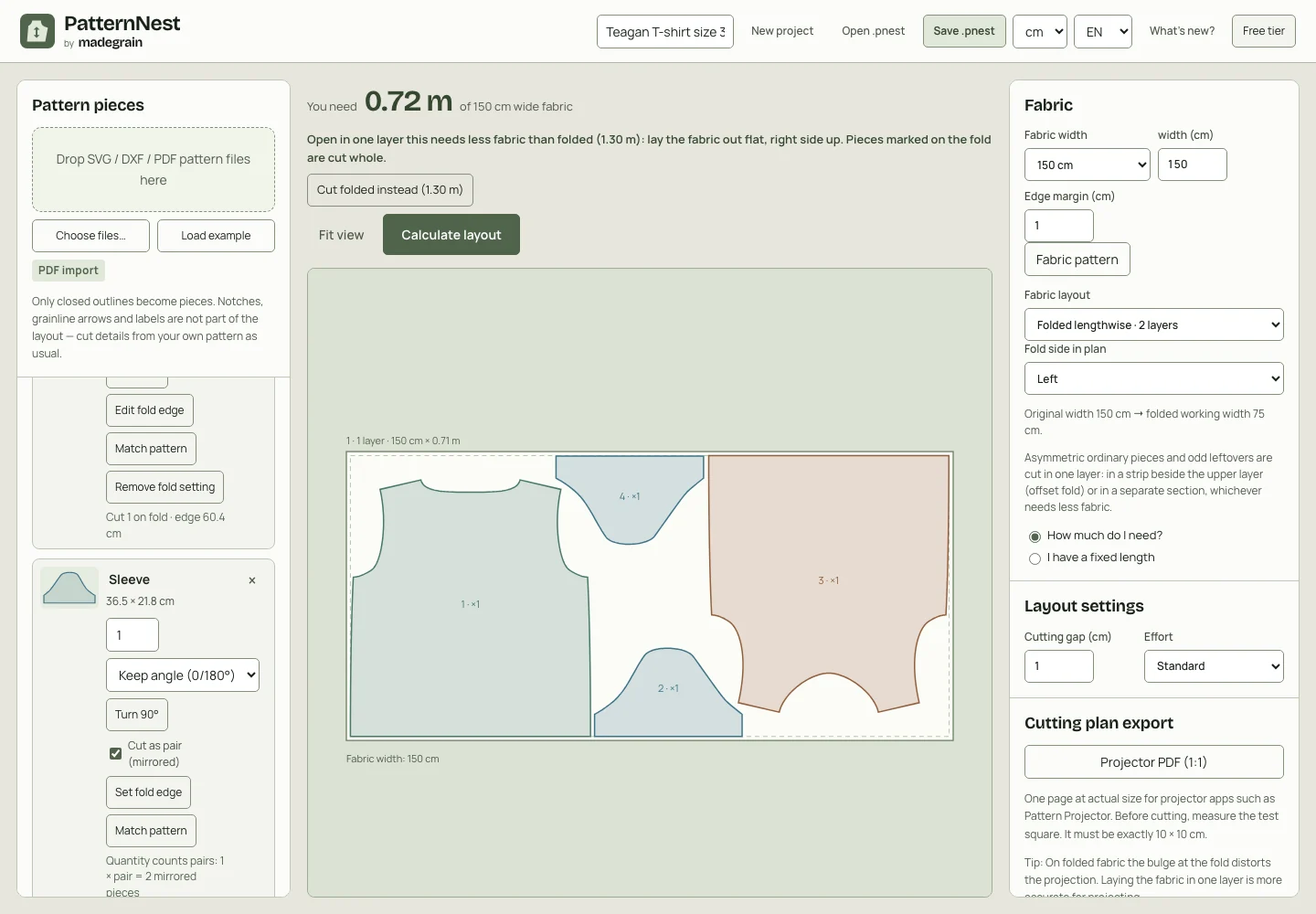
Task: Click Edit fold edge button
Action: [150, 410]
